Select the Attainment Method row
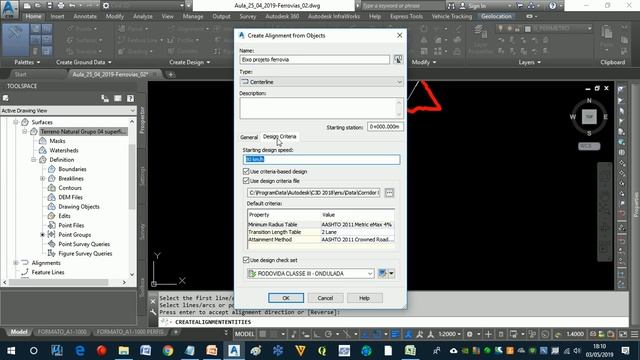Viewport: 640px width, 360px height. coord(321,240)
